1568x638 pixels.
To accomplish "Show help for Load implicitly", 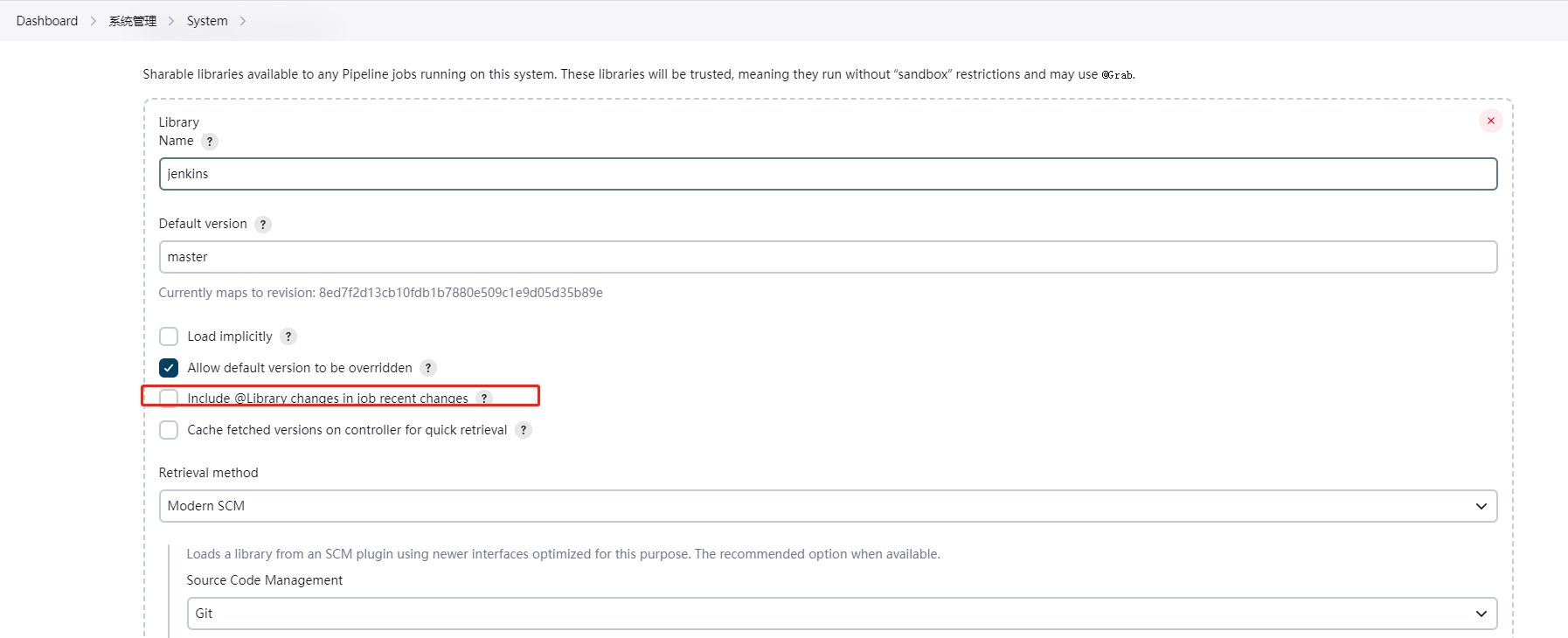I will click(x=288, y=336).
